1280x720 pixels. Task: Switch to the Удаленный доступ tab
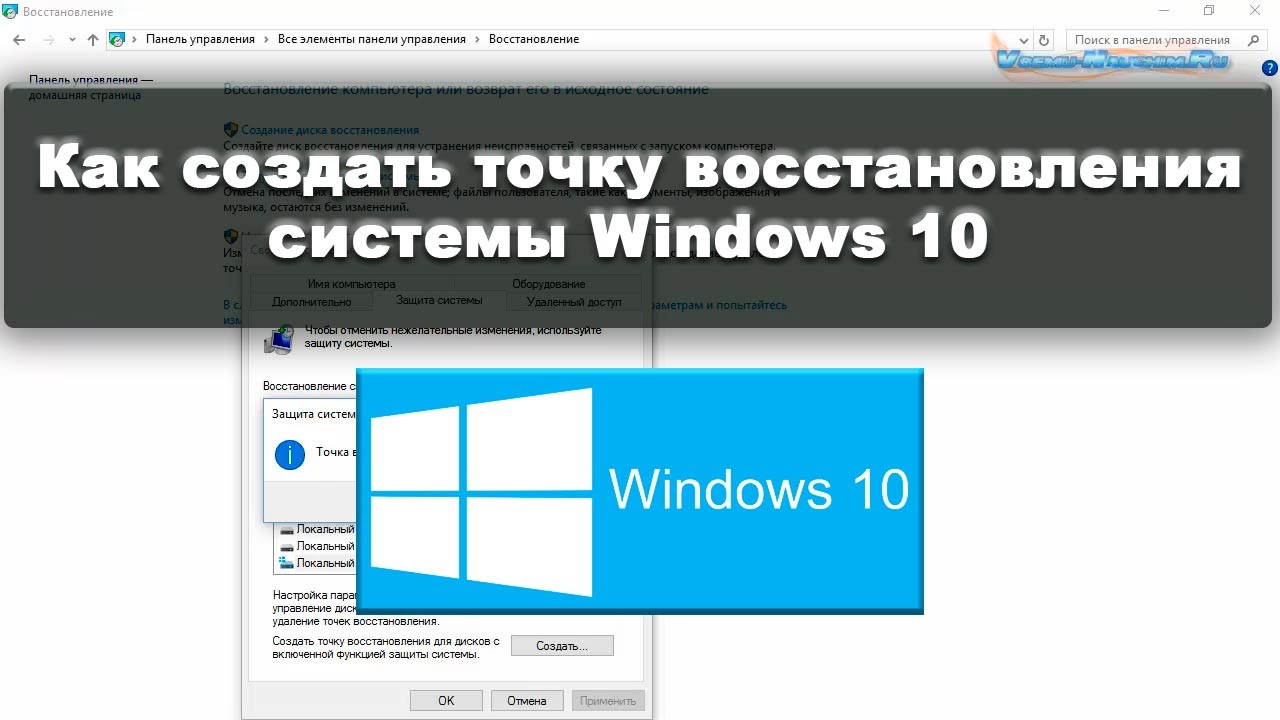point(574,301)
